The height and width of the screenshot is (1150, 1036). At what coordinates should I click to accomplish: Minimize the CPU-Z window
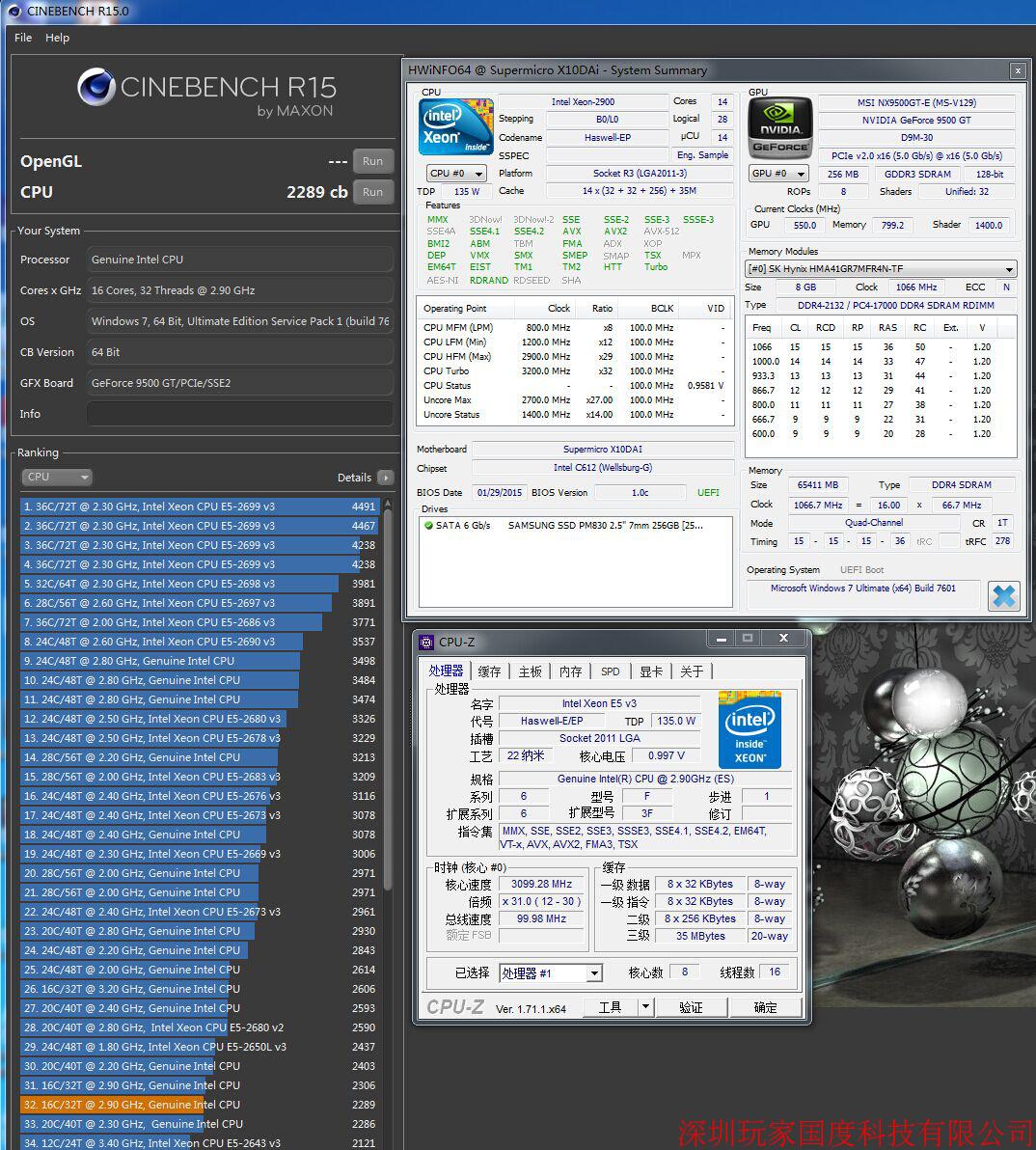(722, 639)
